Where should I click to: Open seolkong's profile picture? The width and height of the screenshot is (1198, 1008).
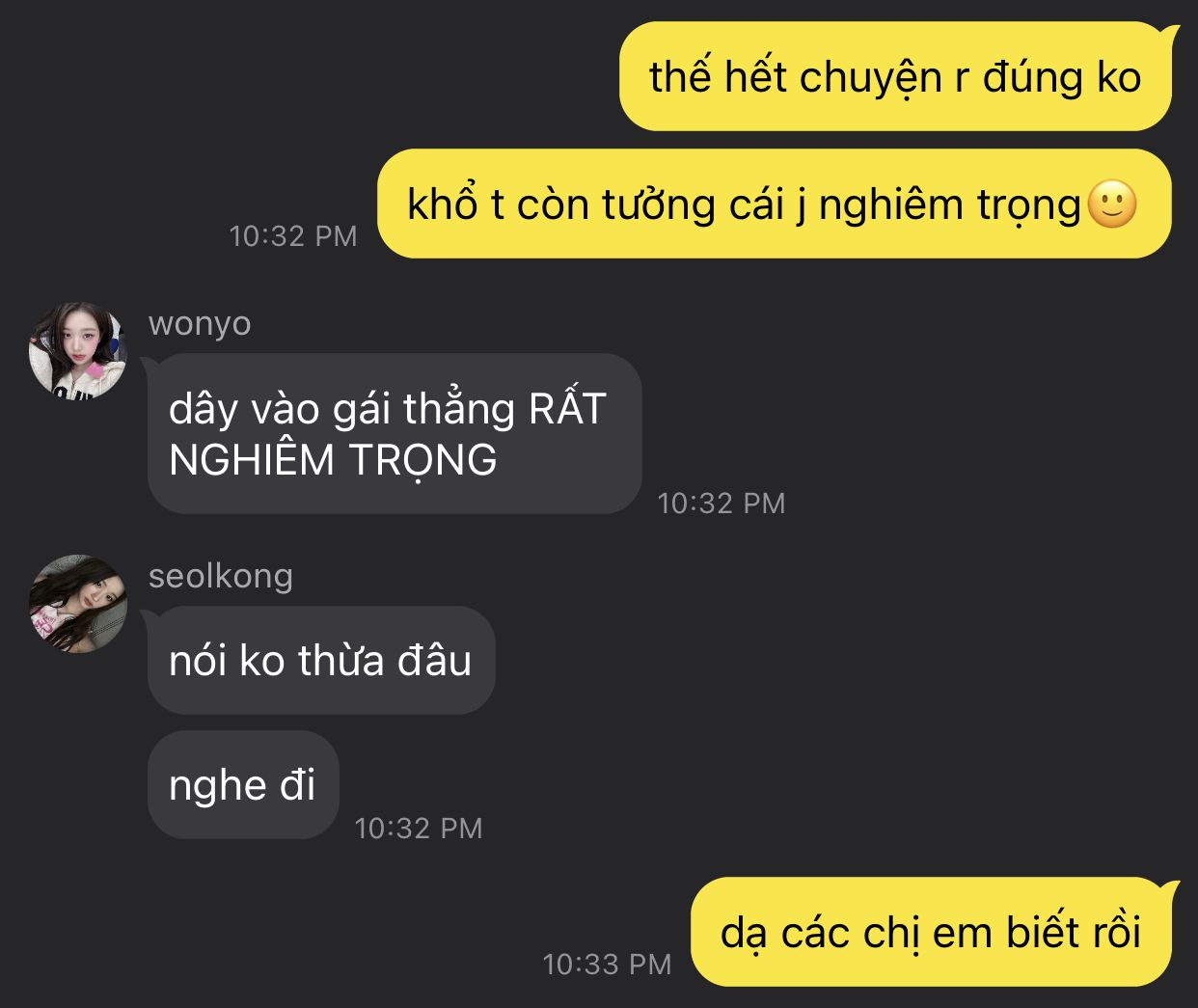[78, 604]
